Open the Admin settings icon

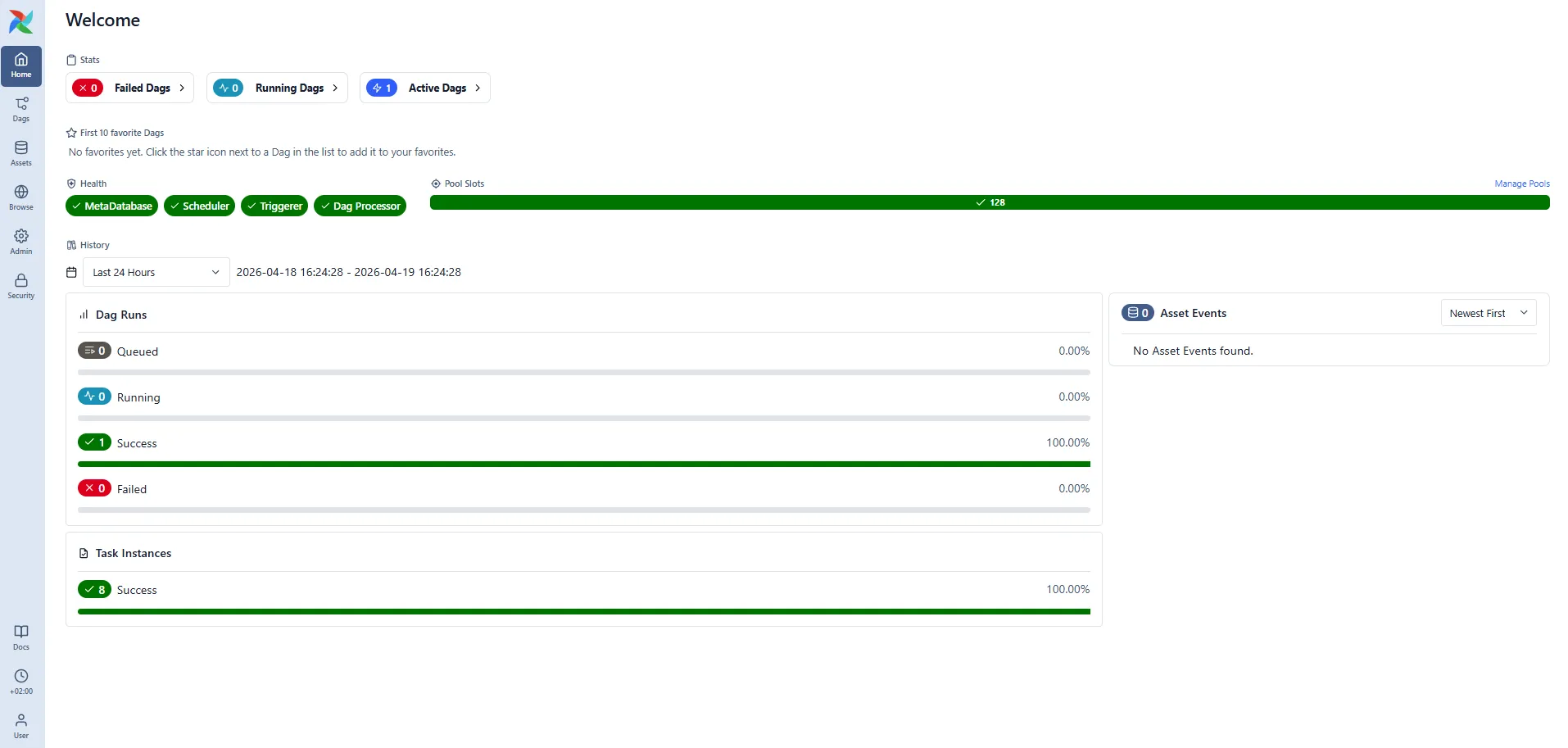coord(20,240)
